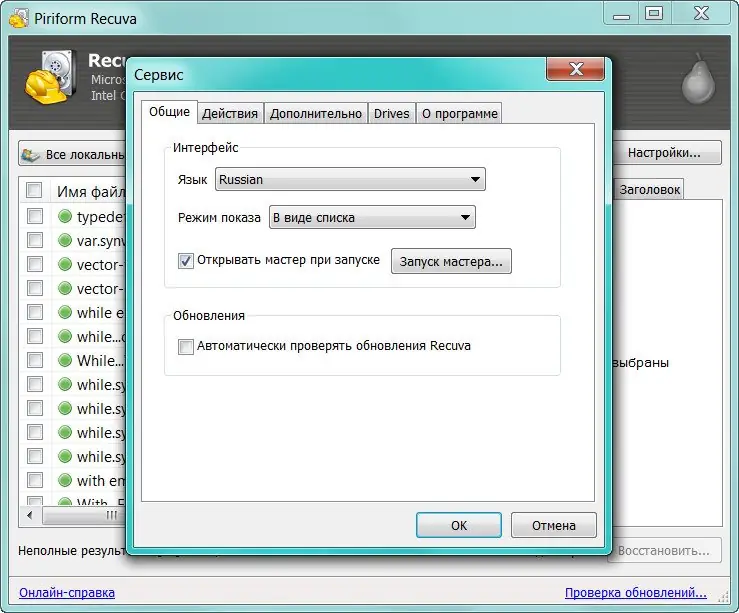
Task: Select the 'typede' file name
Action: click(101, 217)
